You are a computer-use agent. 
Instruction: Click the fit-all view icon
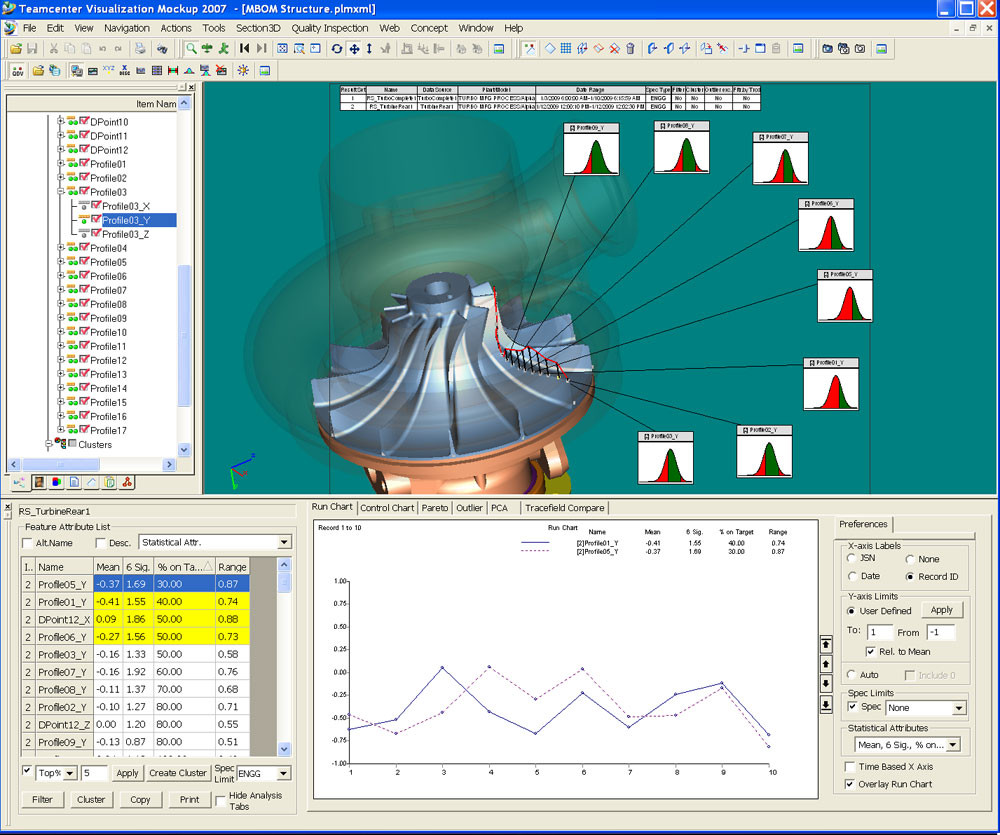coord(283,48)
